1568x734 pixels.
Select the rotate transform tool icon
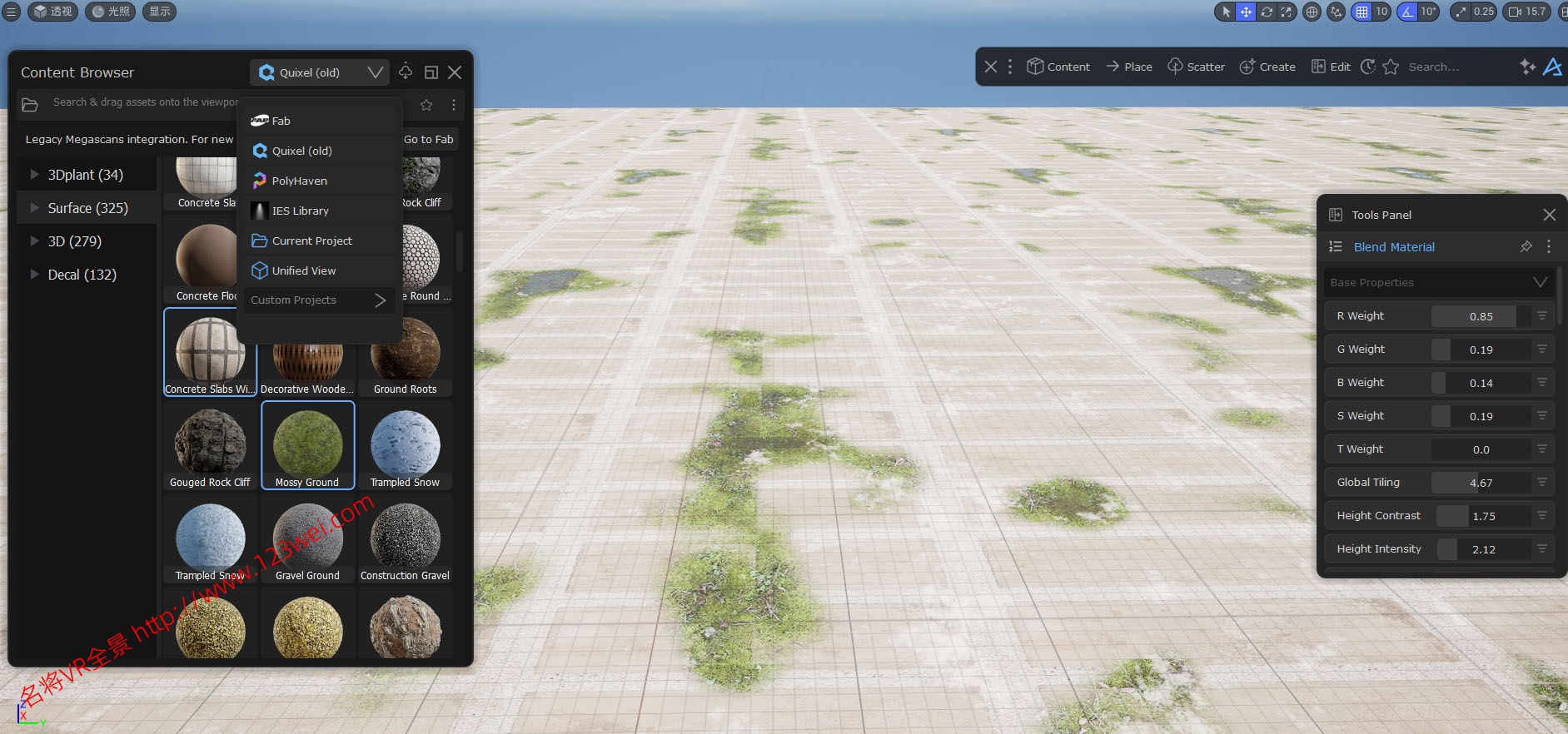(x=1266, y=12)
